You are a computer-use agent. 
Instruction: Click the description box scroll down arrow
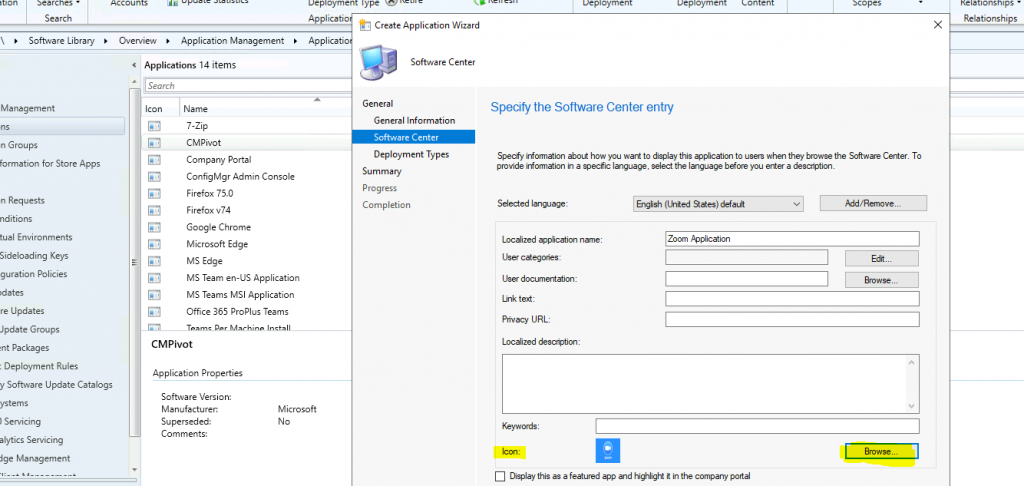pos(913,406)
